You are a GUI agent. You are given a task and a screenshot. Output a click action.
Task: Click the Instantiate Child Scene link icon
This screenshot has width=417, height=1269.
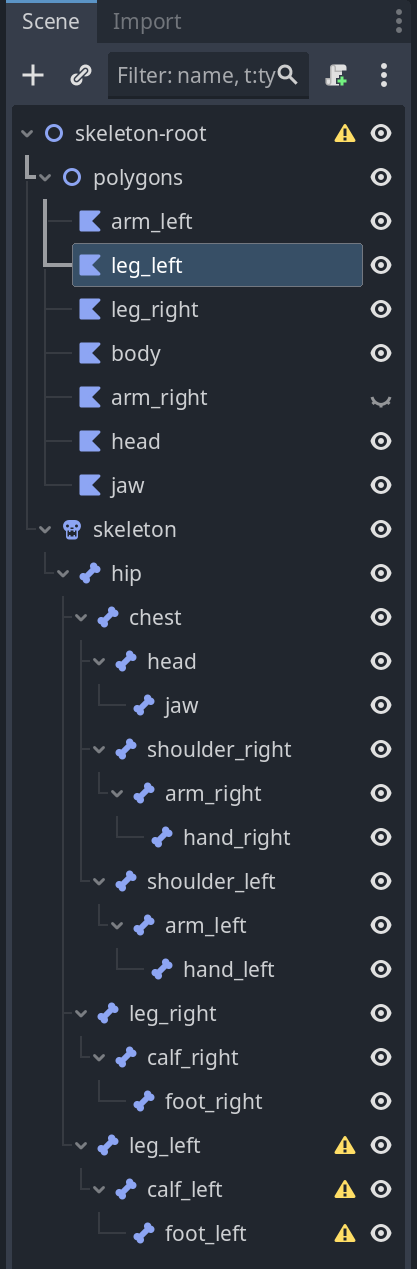tap(80, 75)
